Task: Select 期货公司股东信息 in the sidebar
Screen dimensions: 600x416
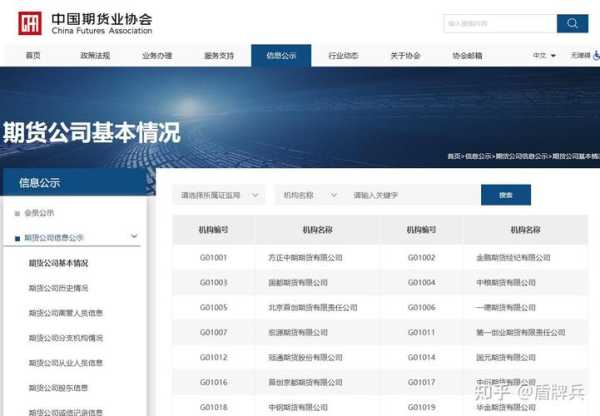Action: point(58,388)
